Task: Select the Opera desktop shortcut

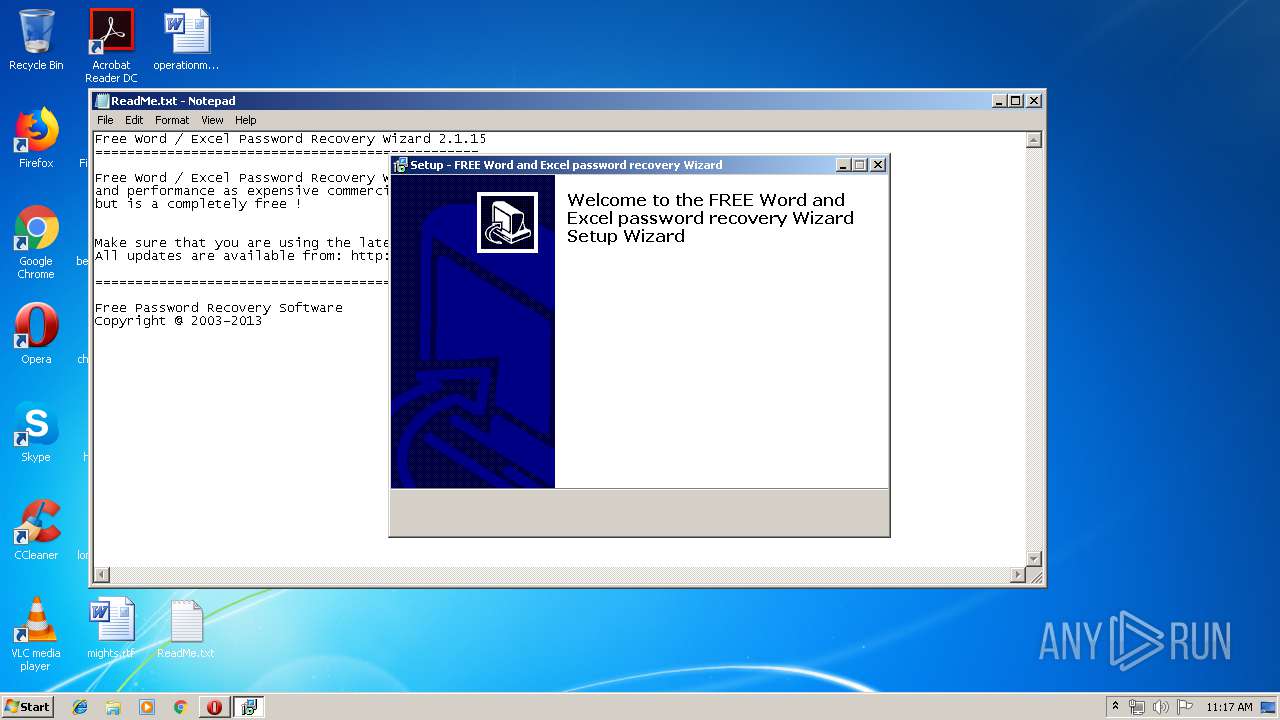Action: 36,334
